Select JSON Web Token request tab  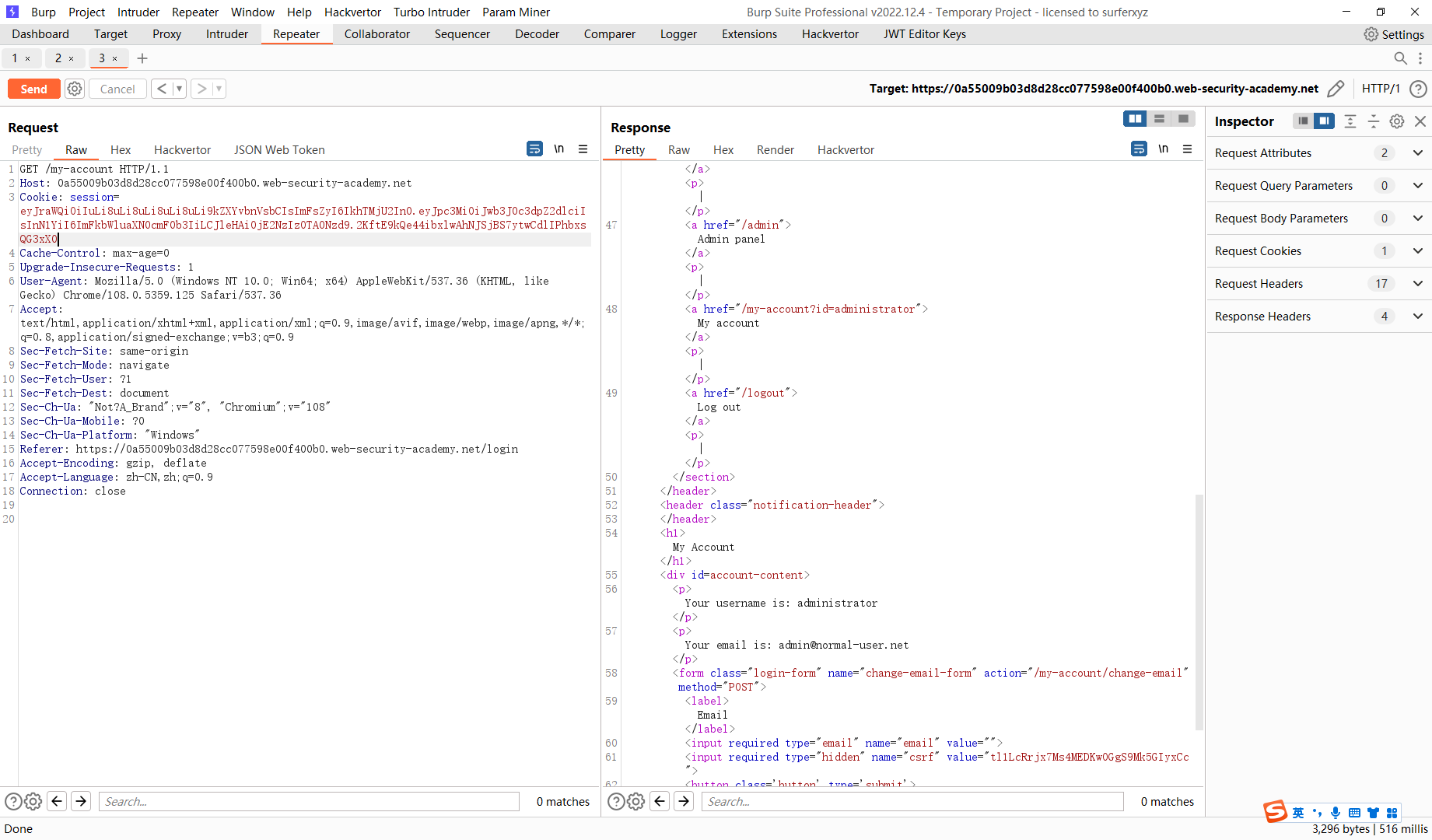[279, 150]
